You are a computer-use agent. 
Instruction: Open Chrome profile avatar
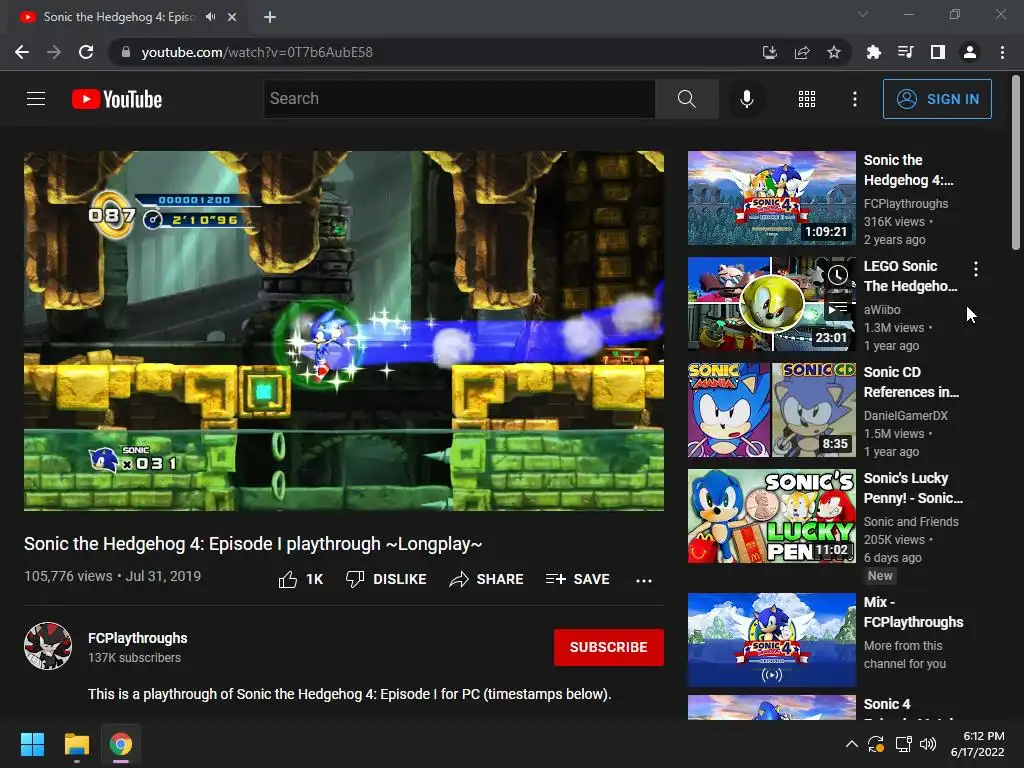970,52
